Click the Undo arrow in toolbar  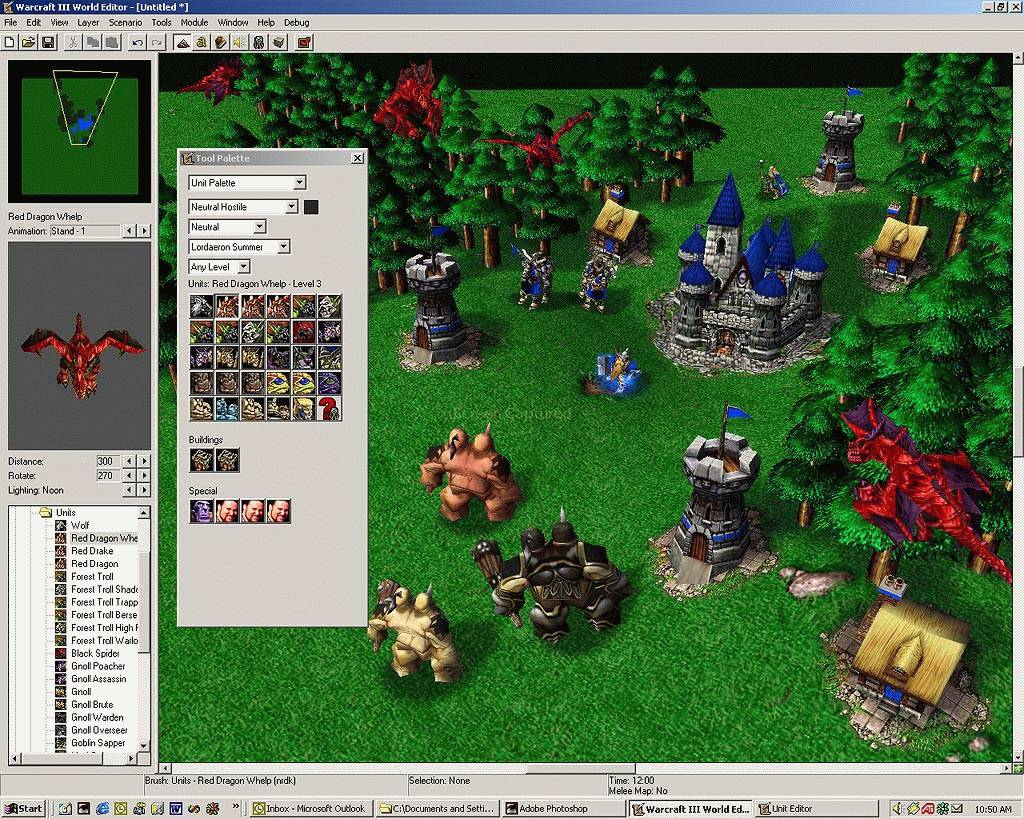[x=137, y=42]
